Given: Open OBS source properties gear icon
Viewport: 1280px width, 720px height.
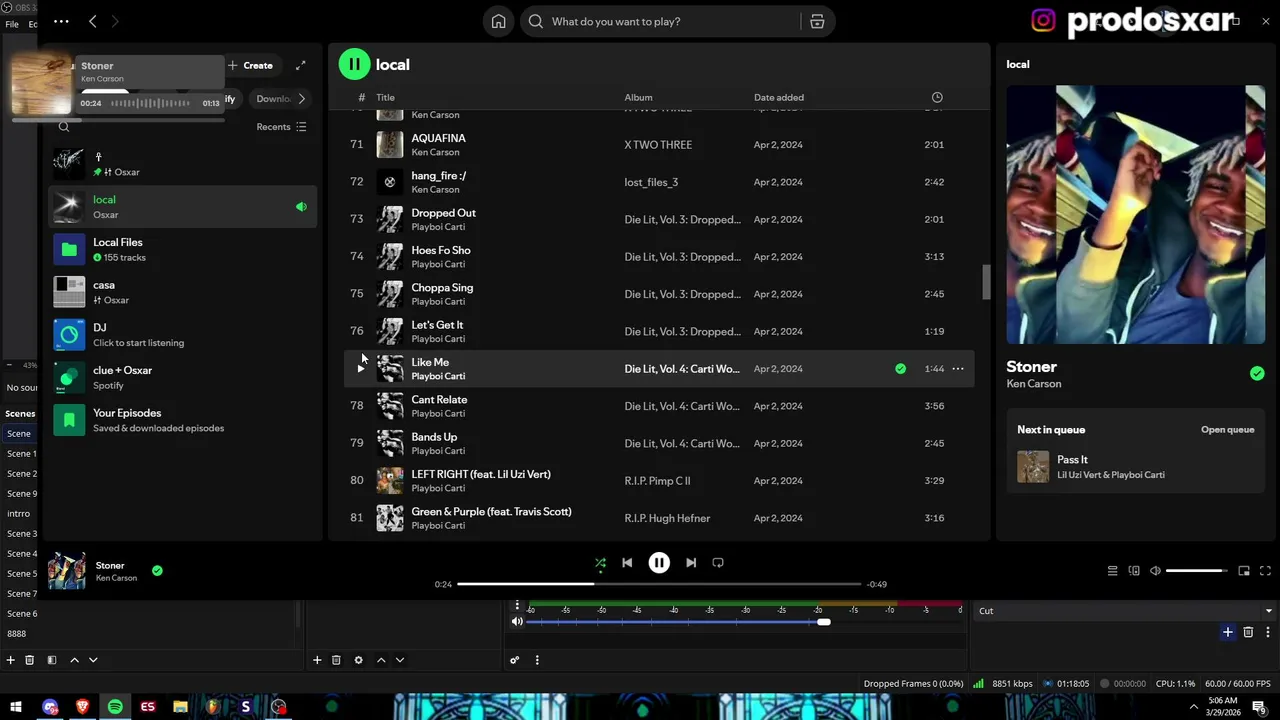Looking at the screenshot, I should coord(358,660).
